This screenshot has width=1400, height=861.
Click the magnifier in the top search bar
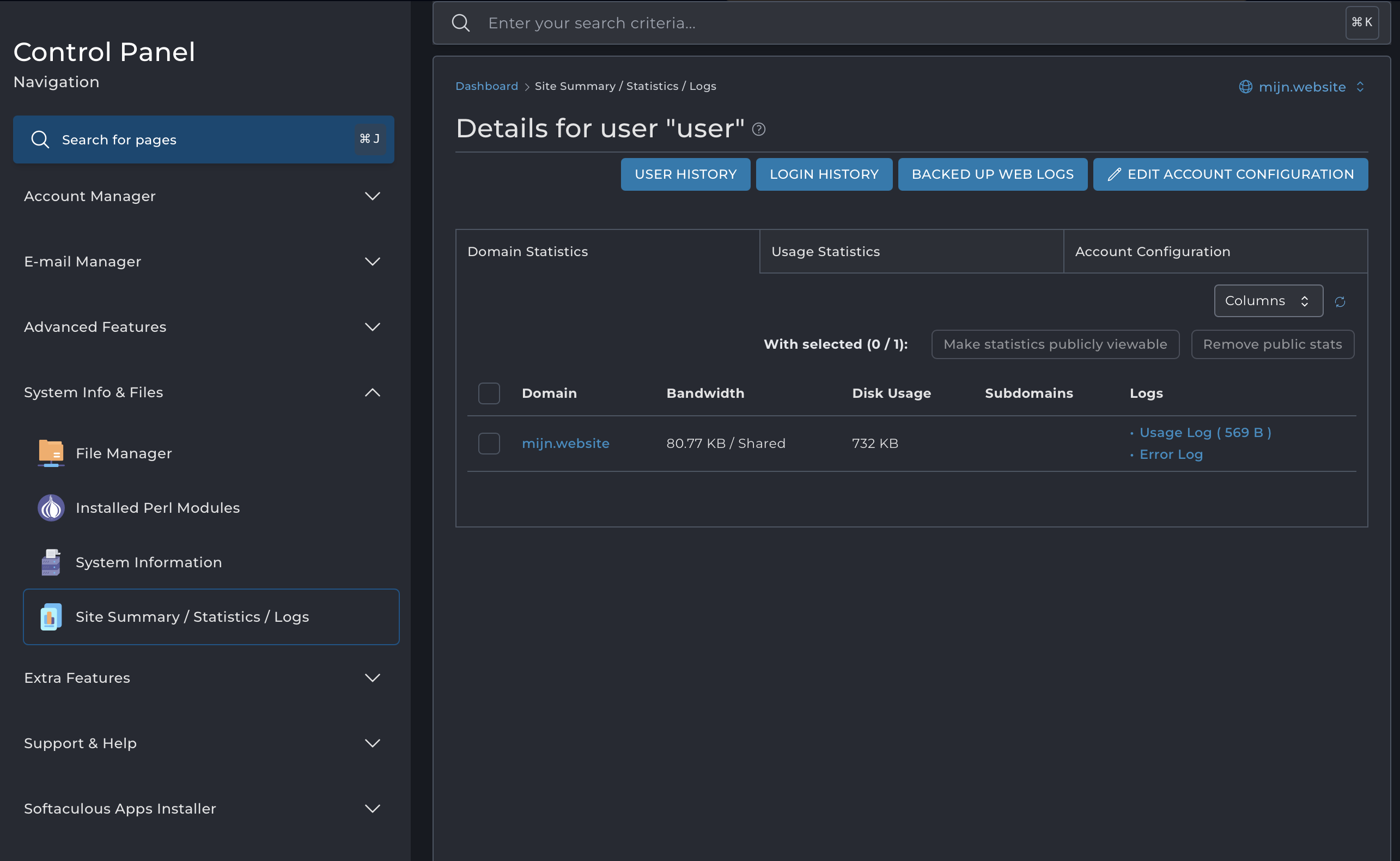461,23
